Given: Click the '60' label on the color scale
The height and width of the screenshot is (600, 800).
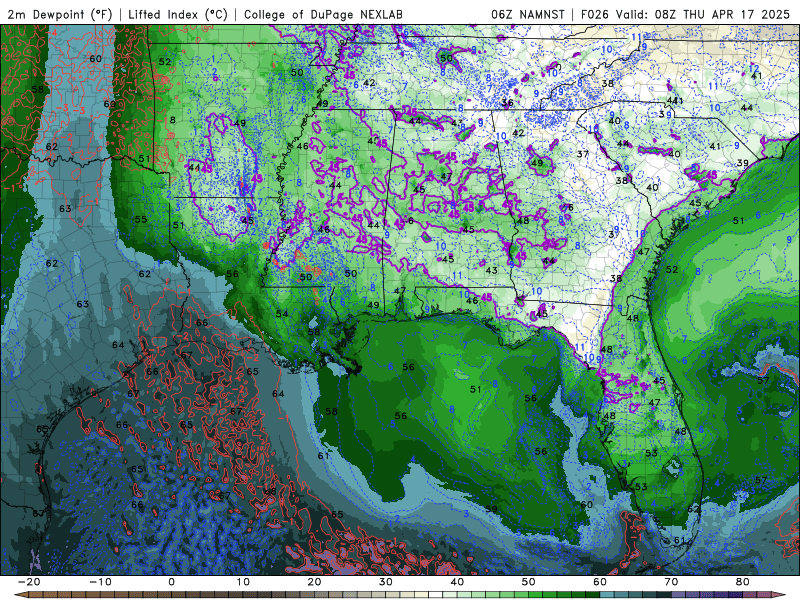Looking at the screenshot, I should tap(600, 582).
